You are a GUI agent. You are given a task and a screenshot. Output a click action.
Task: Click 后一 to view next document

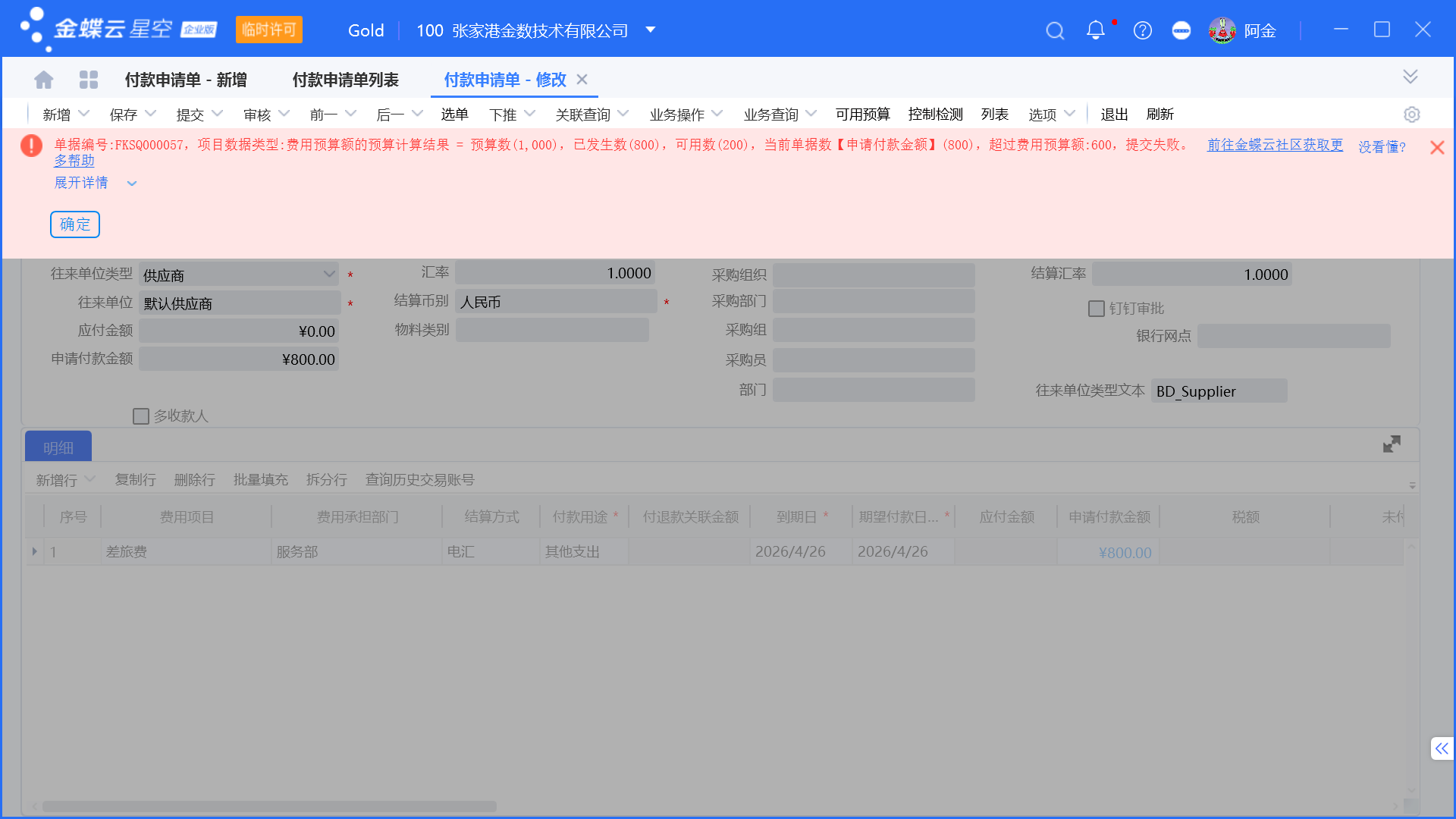390,115
